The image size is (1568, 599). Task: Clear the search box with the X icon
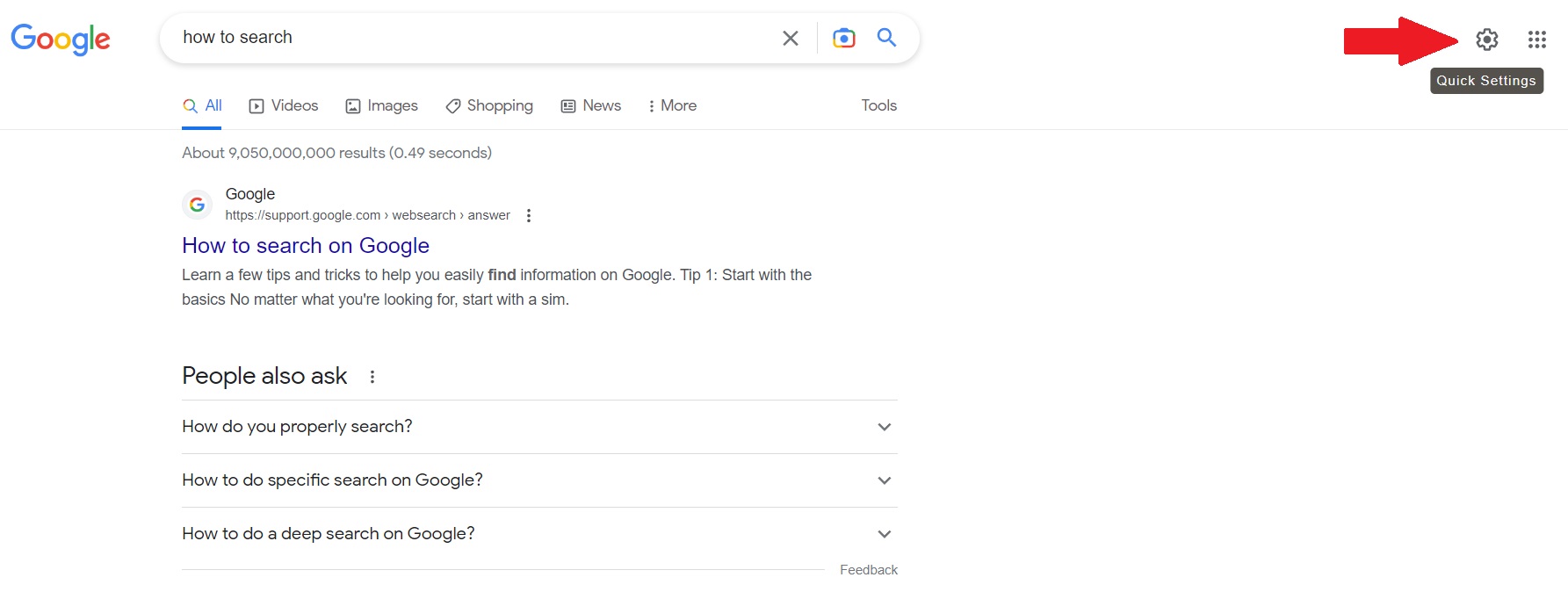tap(791, 38)
